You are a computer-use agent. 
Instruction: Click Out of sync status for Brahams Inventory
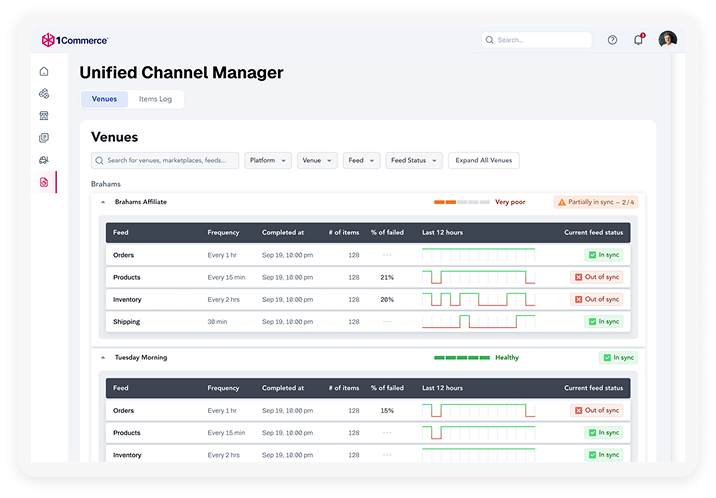coord(596,299)
